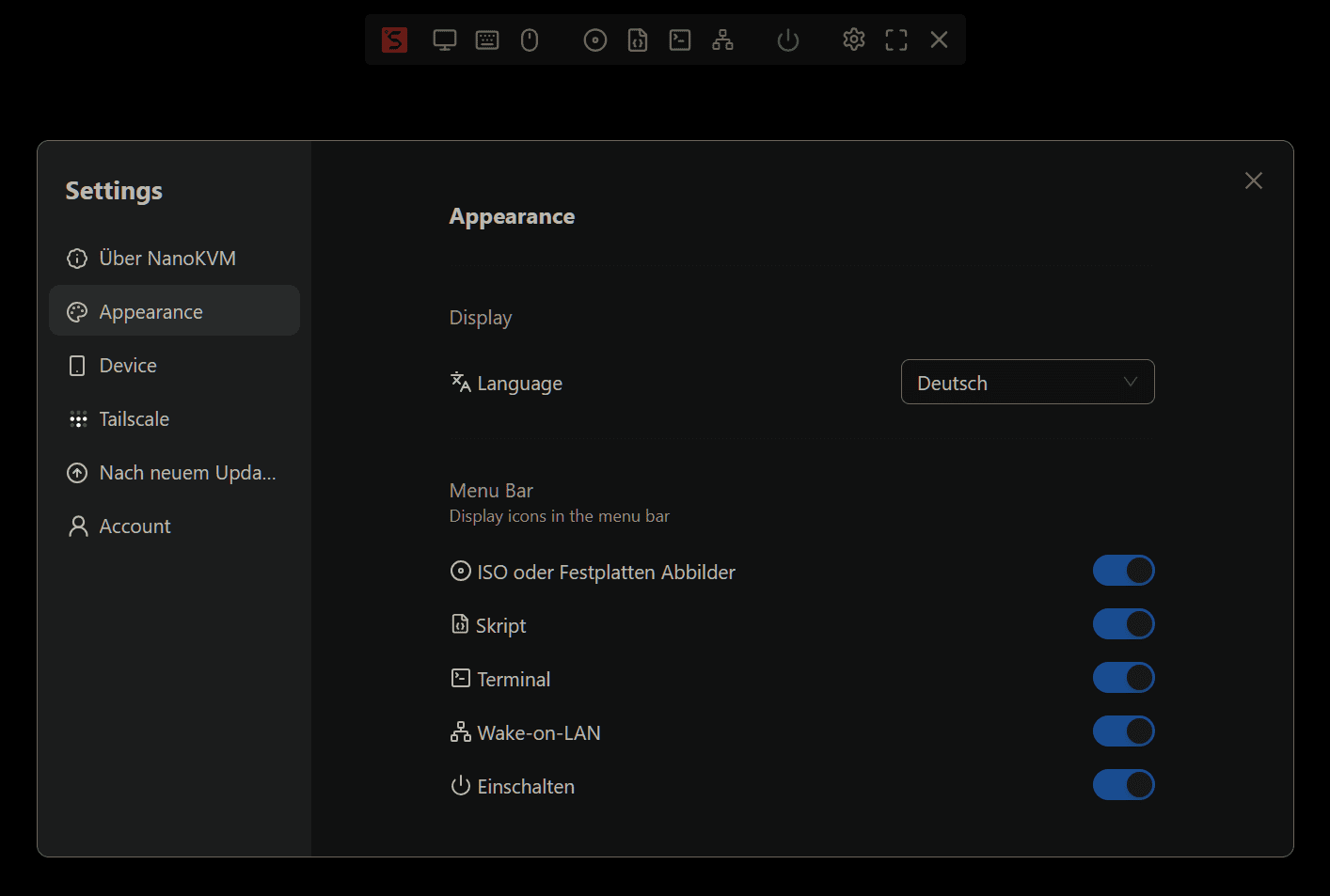Disable the ISO oder Festplatten Abbilder toggle
Image resolution: width=1330 pixels, height=896 pixels.
point(1123,571)
